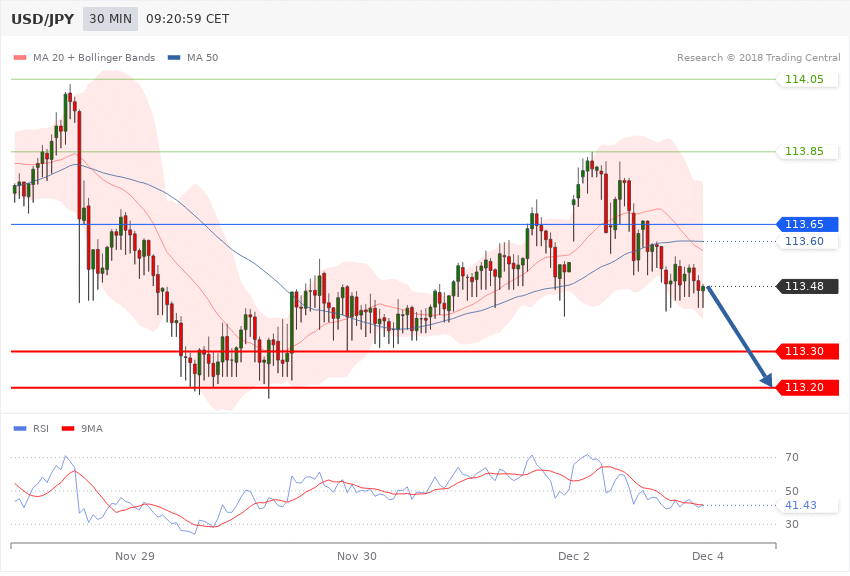The height and width of the screenshot is (576, 850).
Task: Click the Dec 4 date axis label
Action: click(x=707, y=556)
